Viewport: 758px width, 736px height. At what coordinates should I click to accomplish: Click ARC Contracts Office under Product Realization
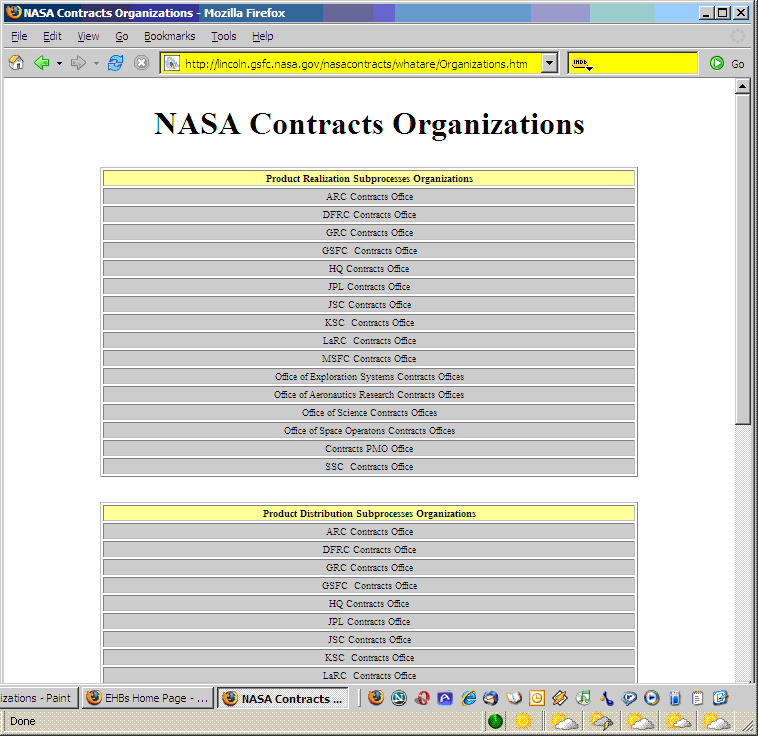click(x=369, y=196)
